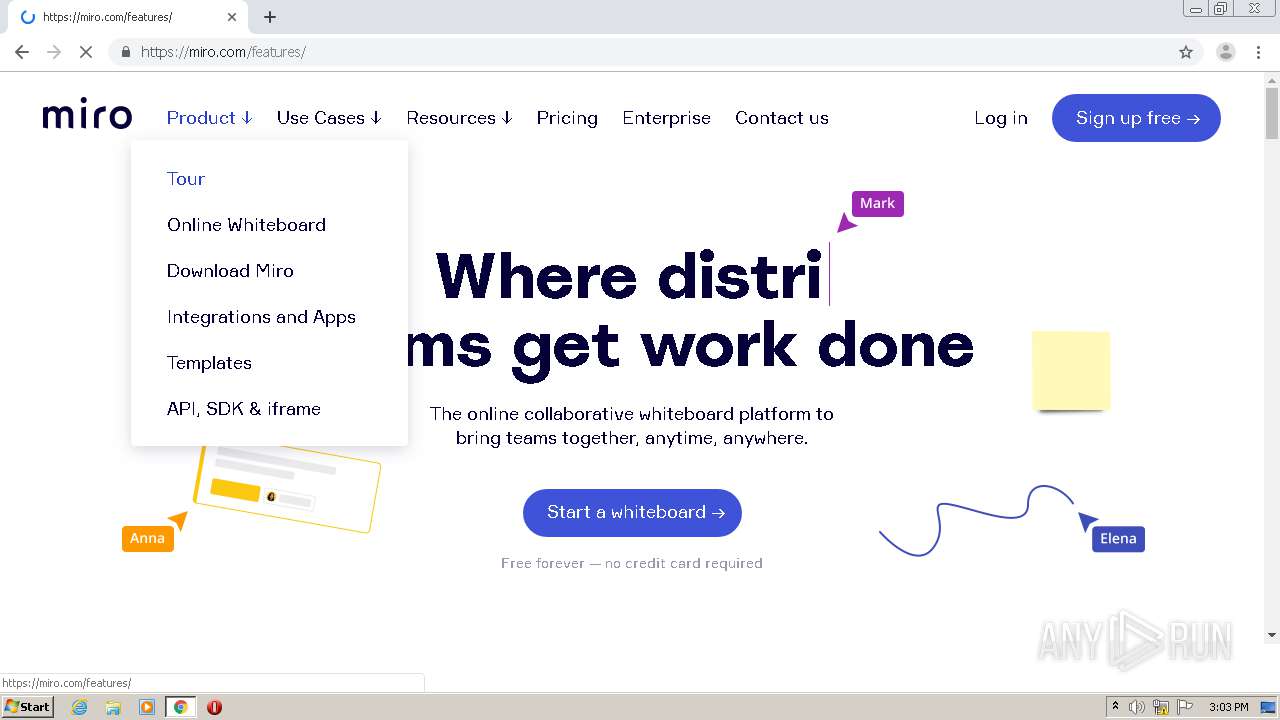Image resolution: width=1280 pixels, height=720 pixels.
Task: Click Log in link
Action: tap(1001, 118)
